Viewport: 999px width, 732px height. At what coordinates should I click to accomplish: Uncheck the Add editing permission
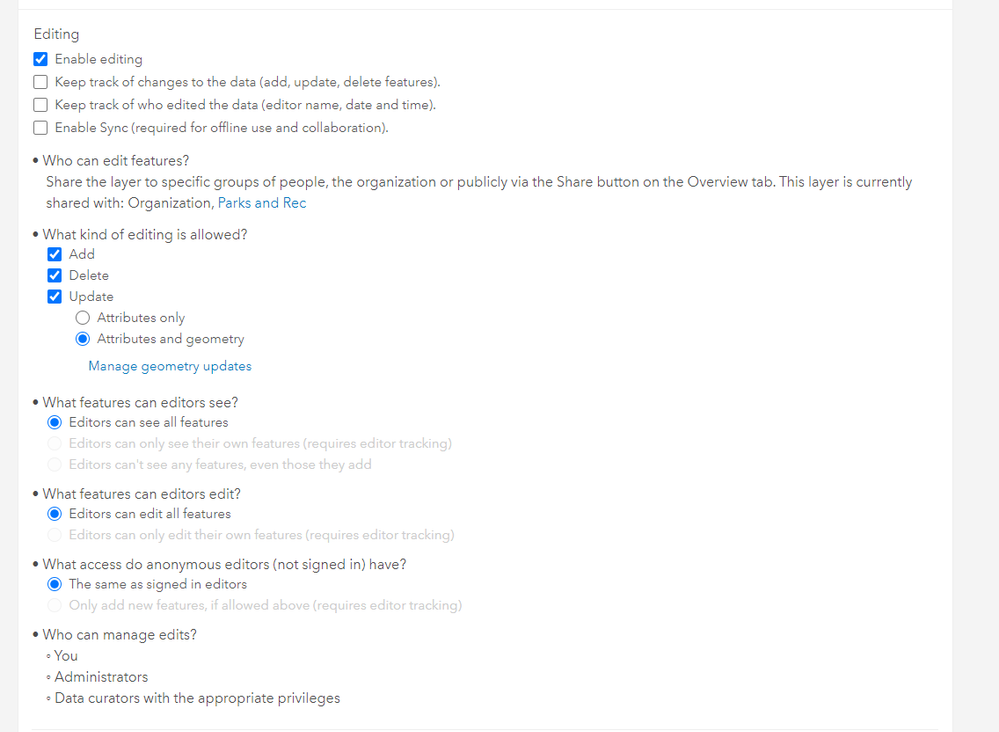[55, 254]
